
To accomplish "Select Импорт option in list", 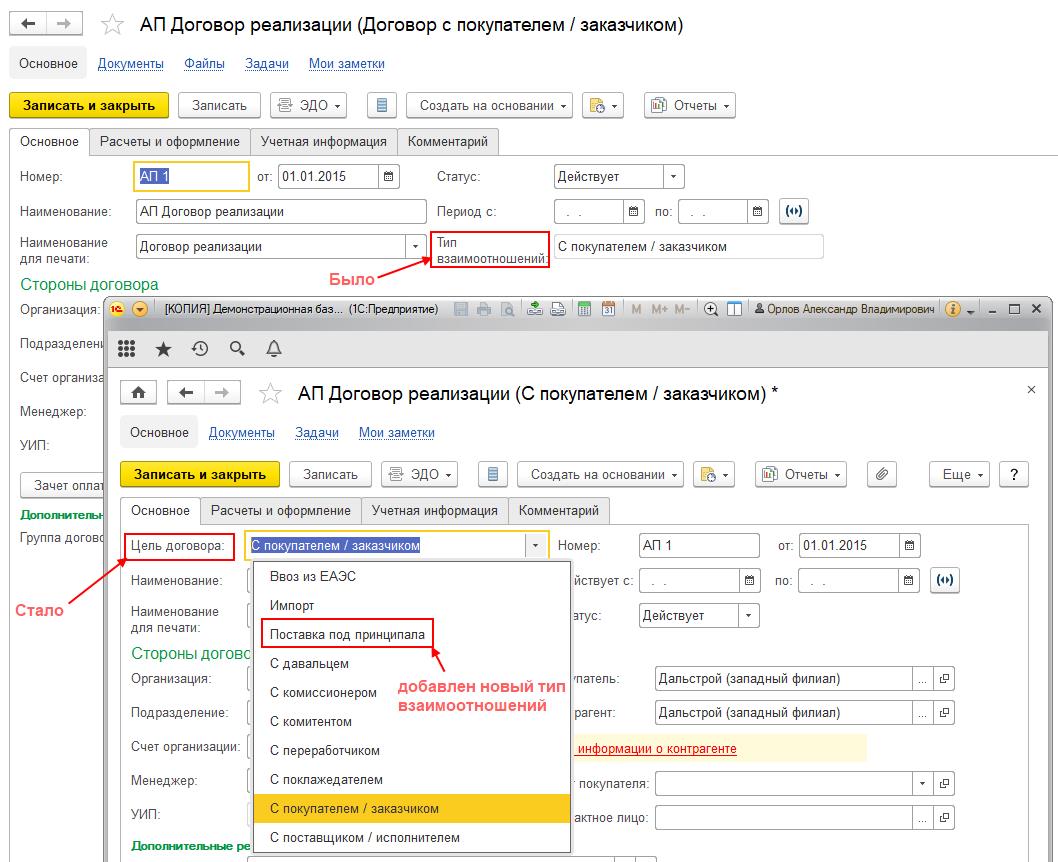I will coord(412,605).
